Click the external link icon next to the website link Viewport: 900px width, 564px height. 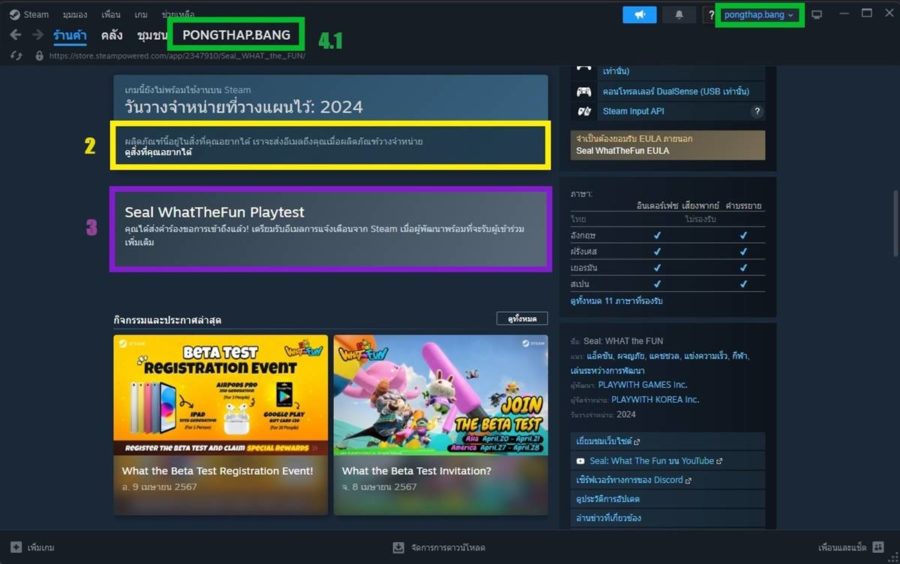point(637,442)
